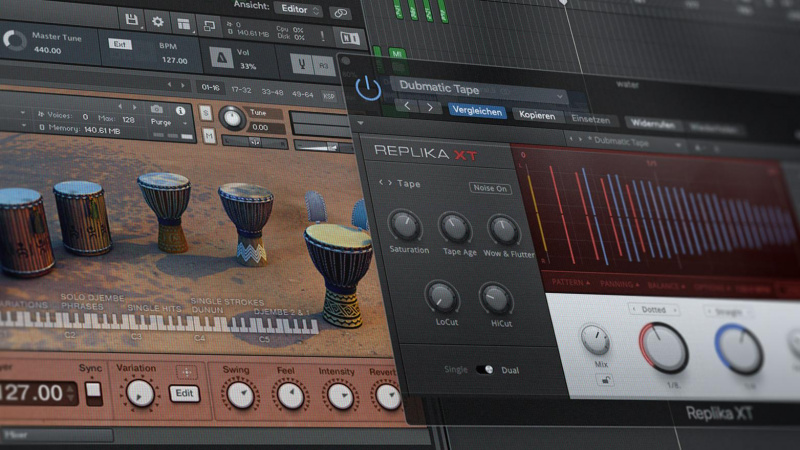Viewport: 800px width, 450px height.
Task: Select the 33-48 instrument page tab
Action: [272, 92]
